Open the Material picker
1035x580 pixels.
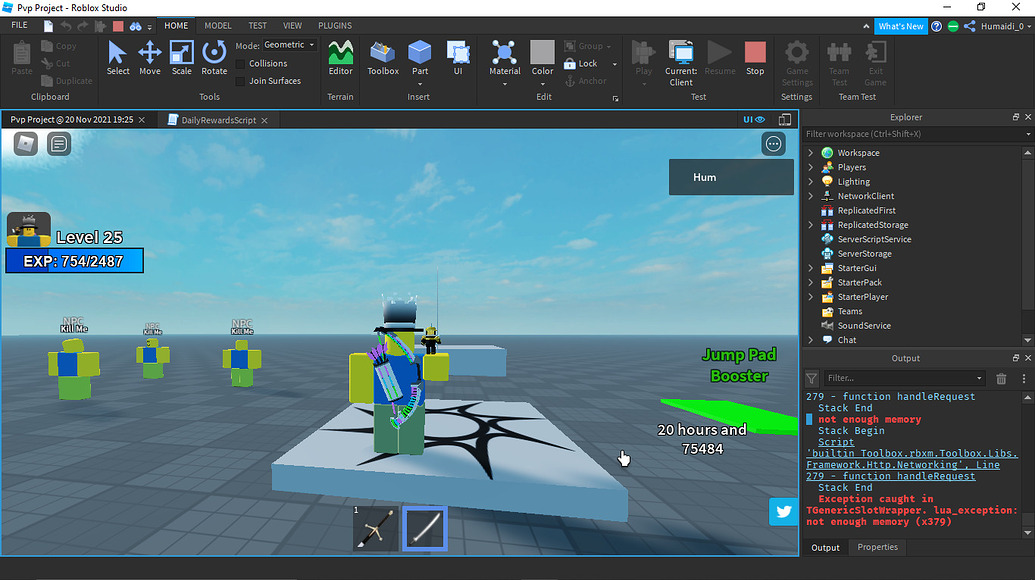(504, 57)
